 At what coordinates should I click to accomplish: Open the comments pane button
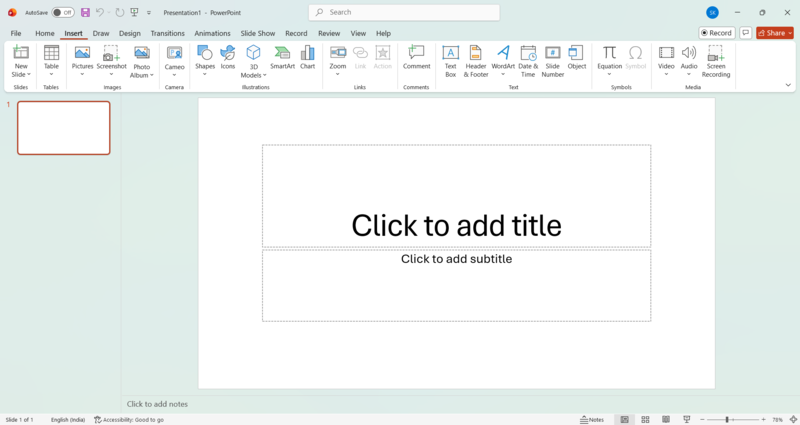click(745, 33)
